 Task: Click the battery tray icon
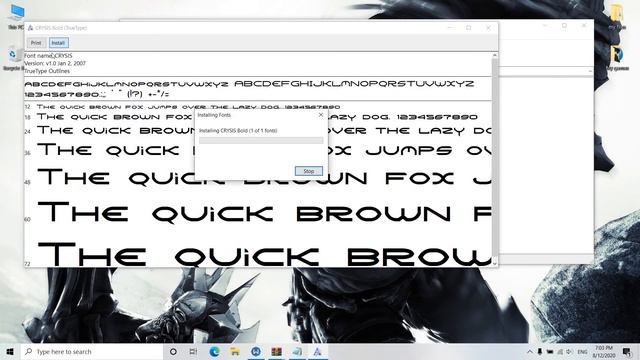click(550, 351)
